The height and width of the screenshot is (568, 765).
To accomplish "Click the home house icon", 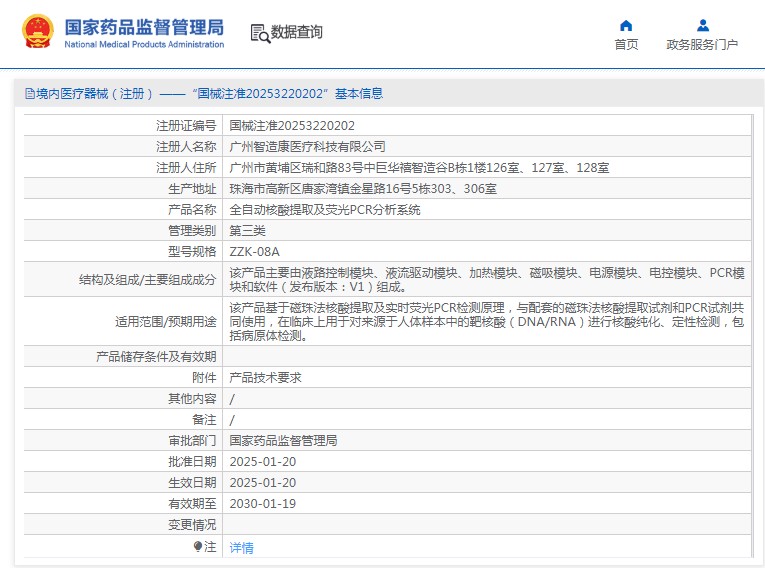I will [x=626, y=25].
